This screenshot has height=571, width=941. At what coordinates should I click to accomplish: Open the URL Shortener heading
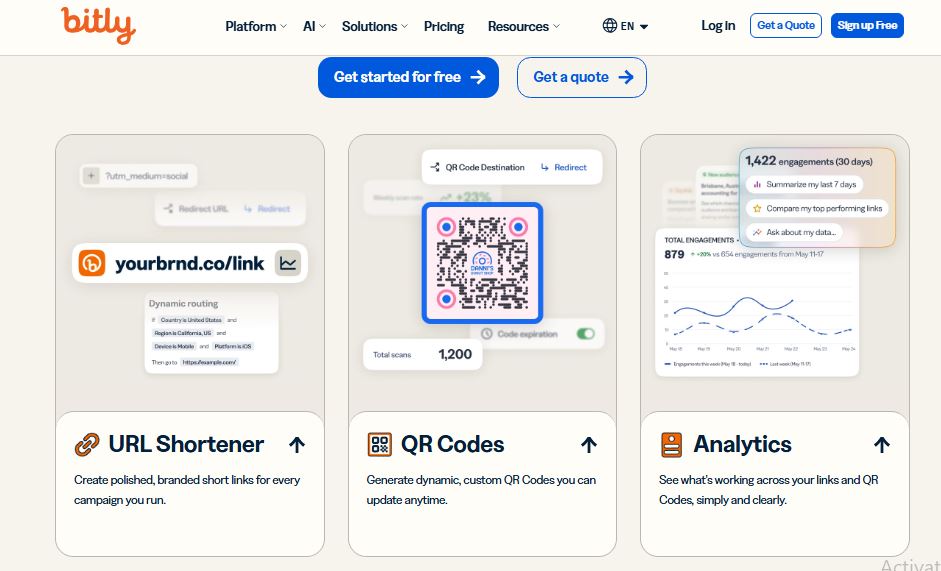point(186,444)
